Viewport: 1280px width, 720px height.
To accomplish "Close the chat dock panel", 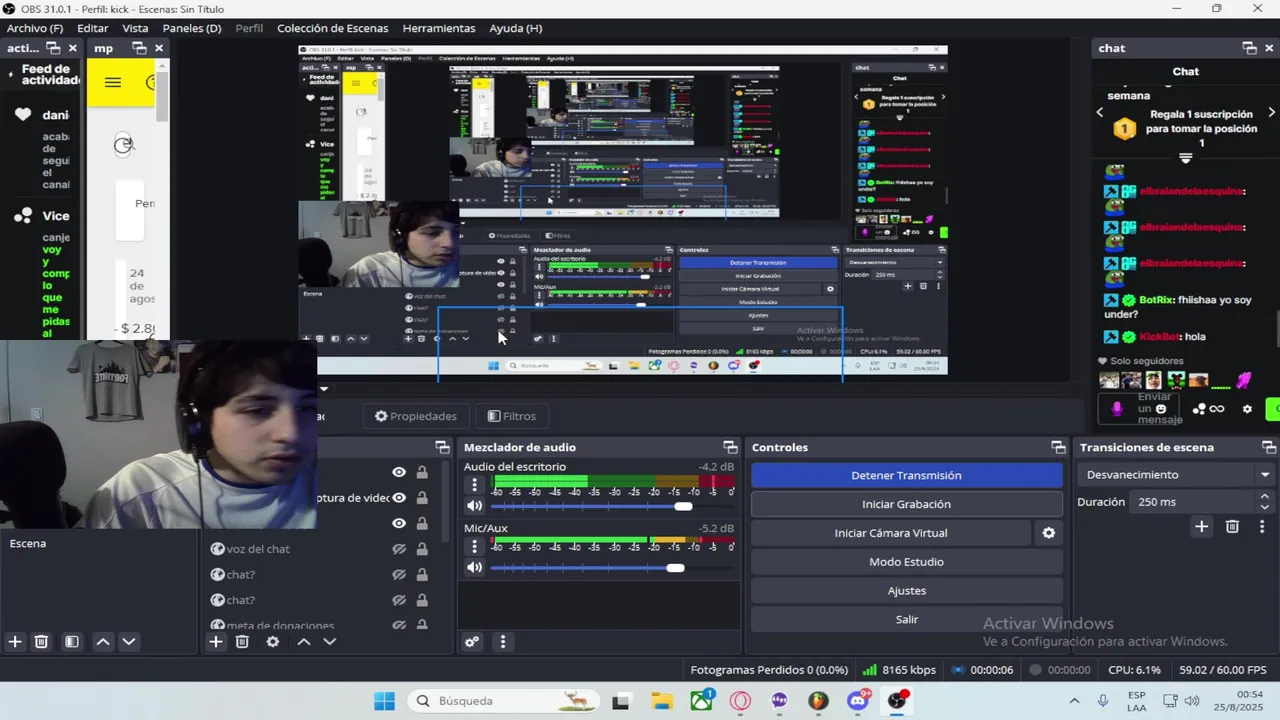I will (1270, 48).
